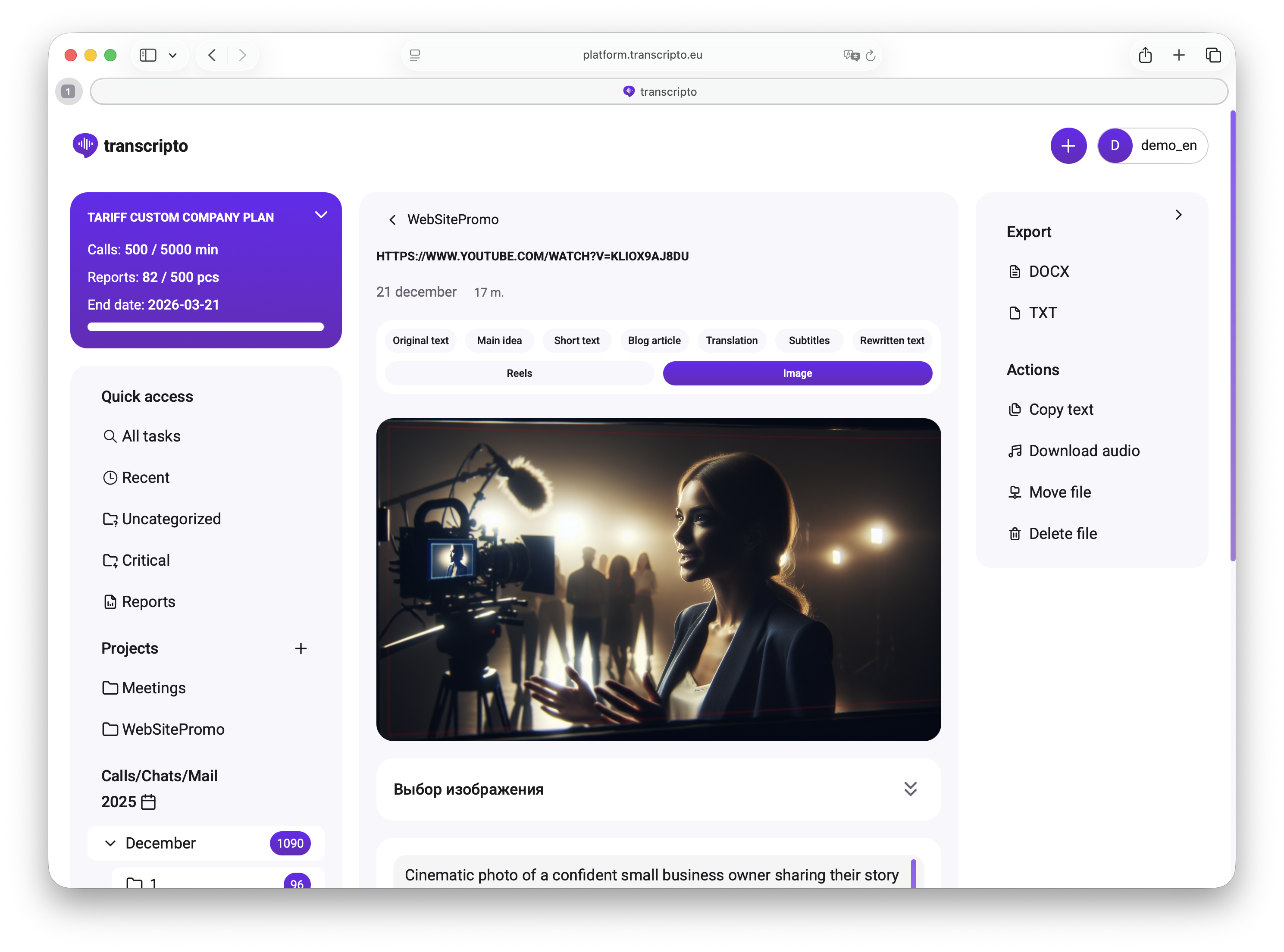Collapse the December month list
Image resolution: width=1284 pixels, height=952 pixels.
[x=110, y=843]
